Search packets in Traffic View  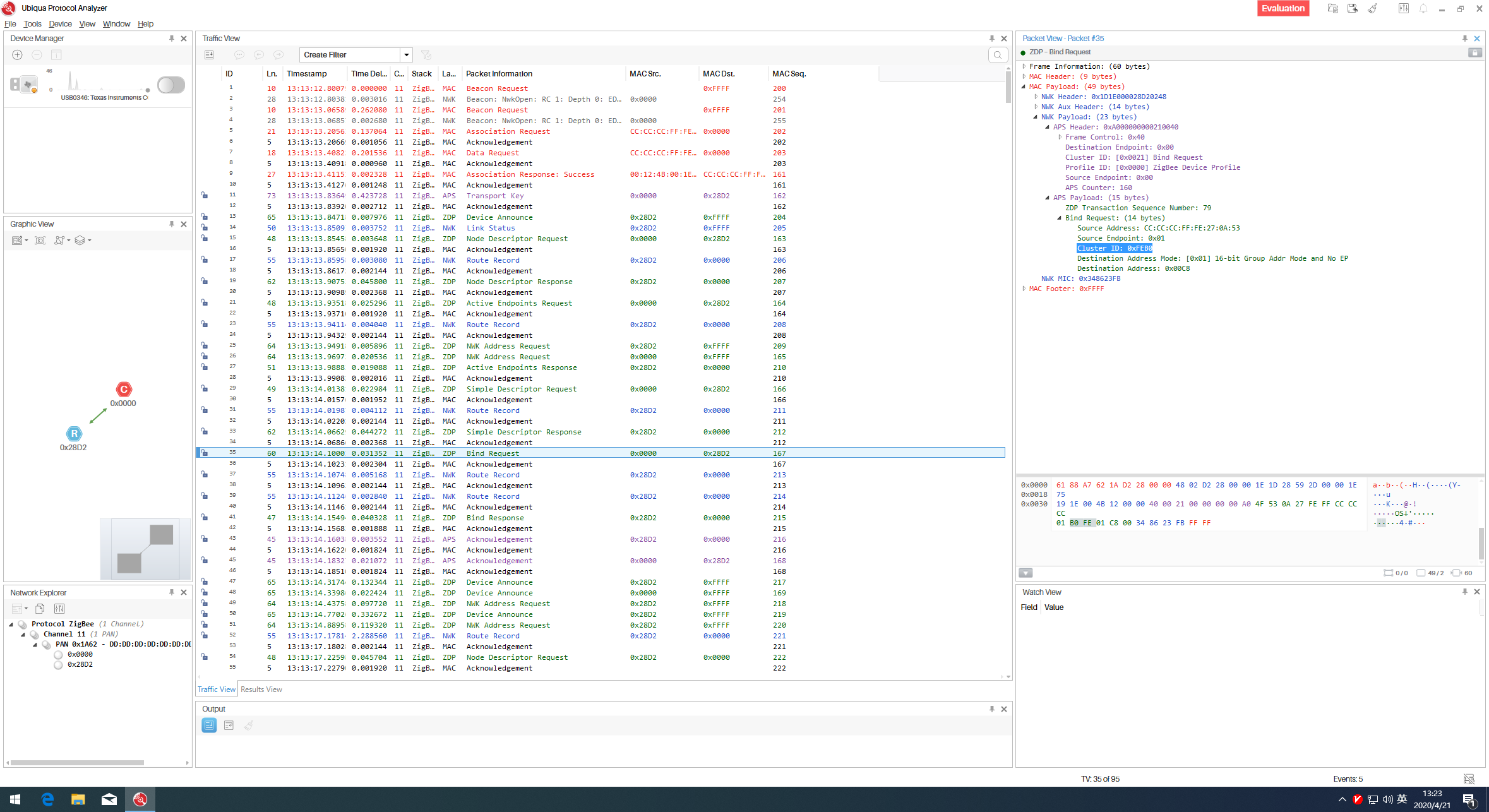(998, 55)
